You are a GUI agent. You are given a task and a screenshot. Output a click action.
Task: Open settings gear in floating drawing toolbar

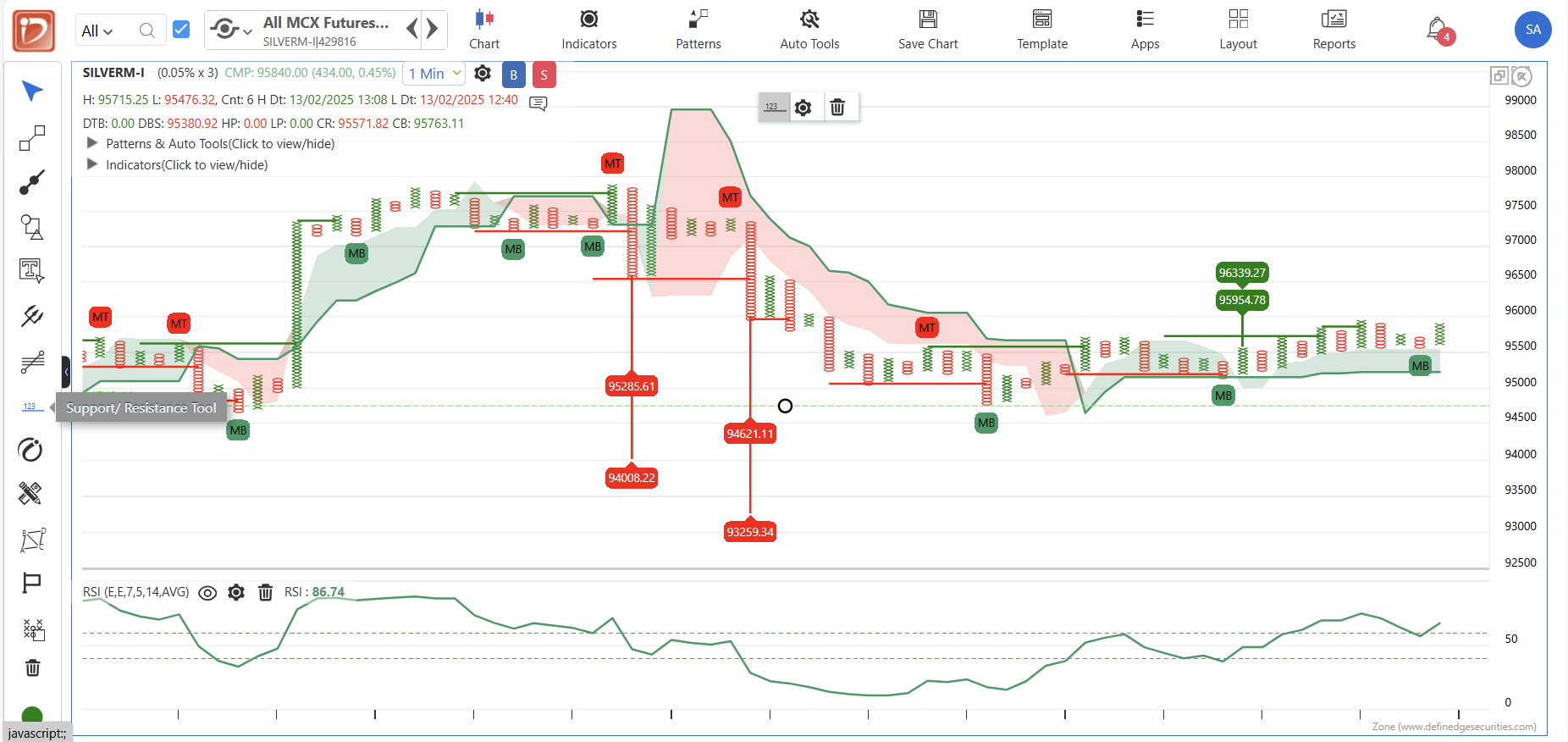pyautogui.click(x=803, y=108)
